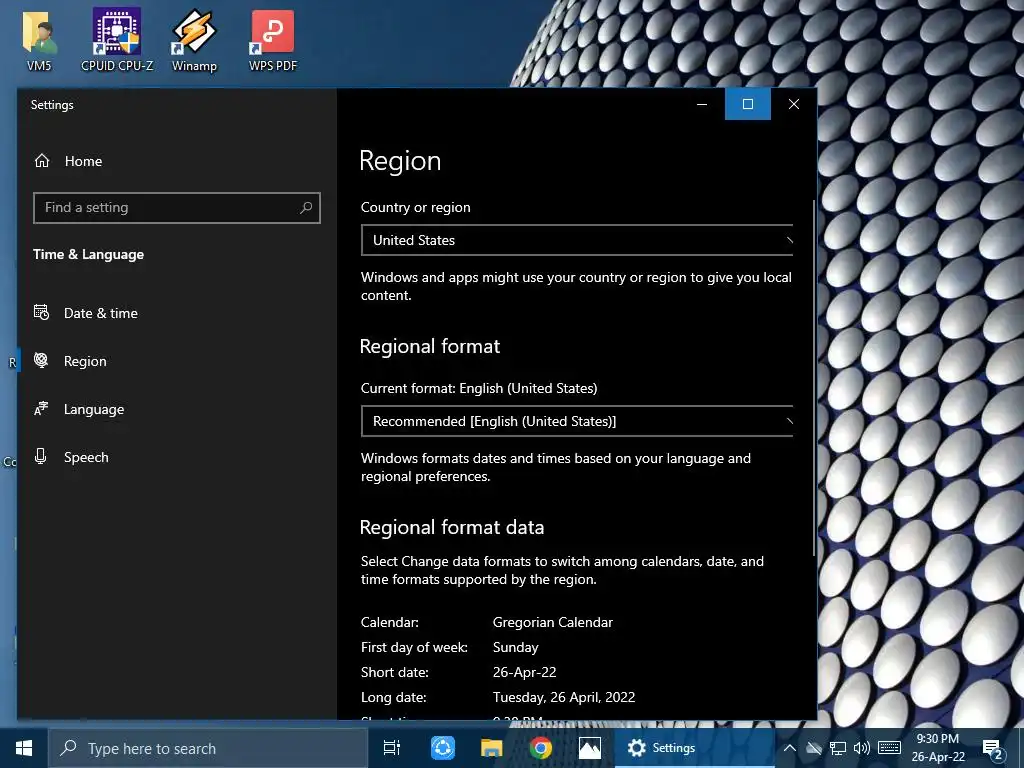Click the Date & time calendar icon
This screenshot has height=768, width=1024.
[x=41, y=312]
